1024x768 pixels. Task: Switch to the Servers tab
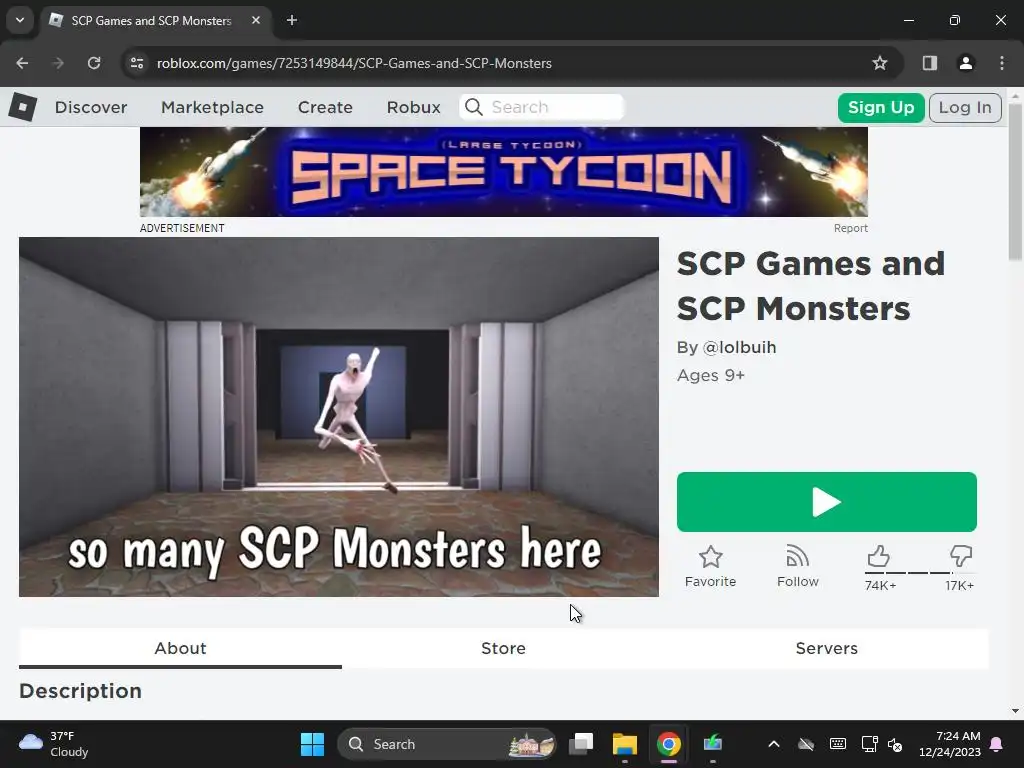(x=826, y=648)
